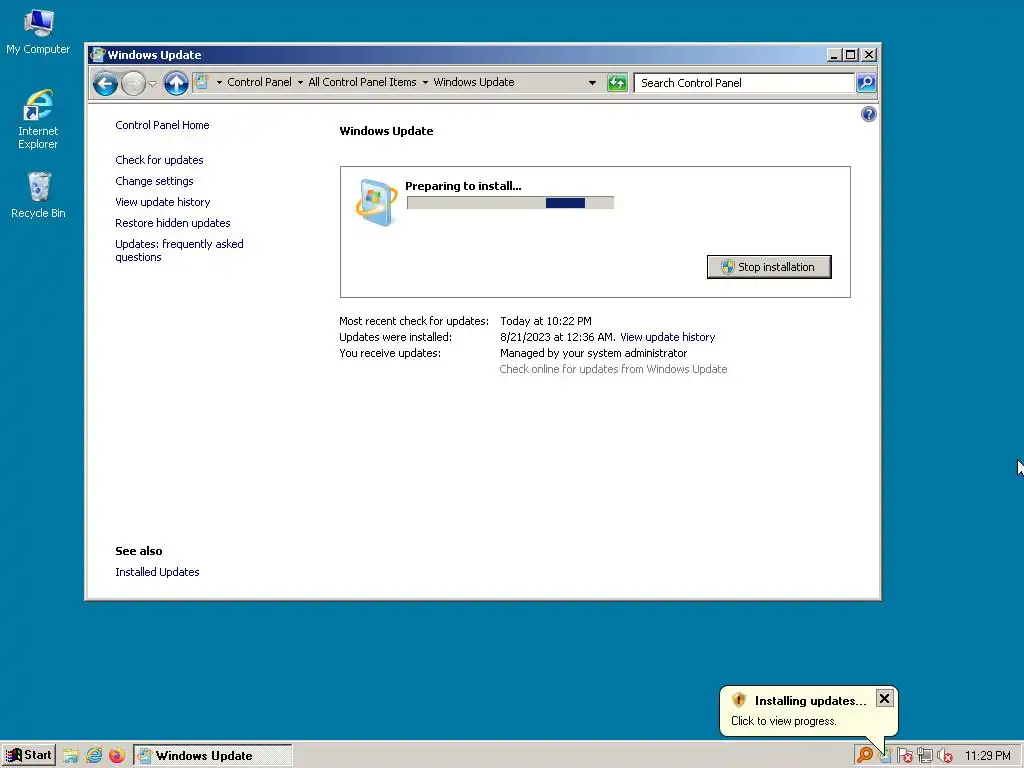Click the Start button
This screenshot has width=1024, height=768.
pyautogui.click(x=28, y=756)
